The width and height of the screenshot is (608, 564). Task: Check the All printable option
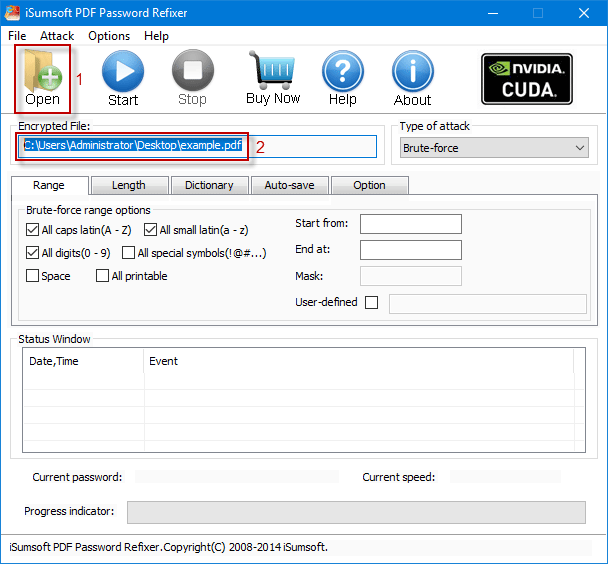point(102,276)
